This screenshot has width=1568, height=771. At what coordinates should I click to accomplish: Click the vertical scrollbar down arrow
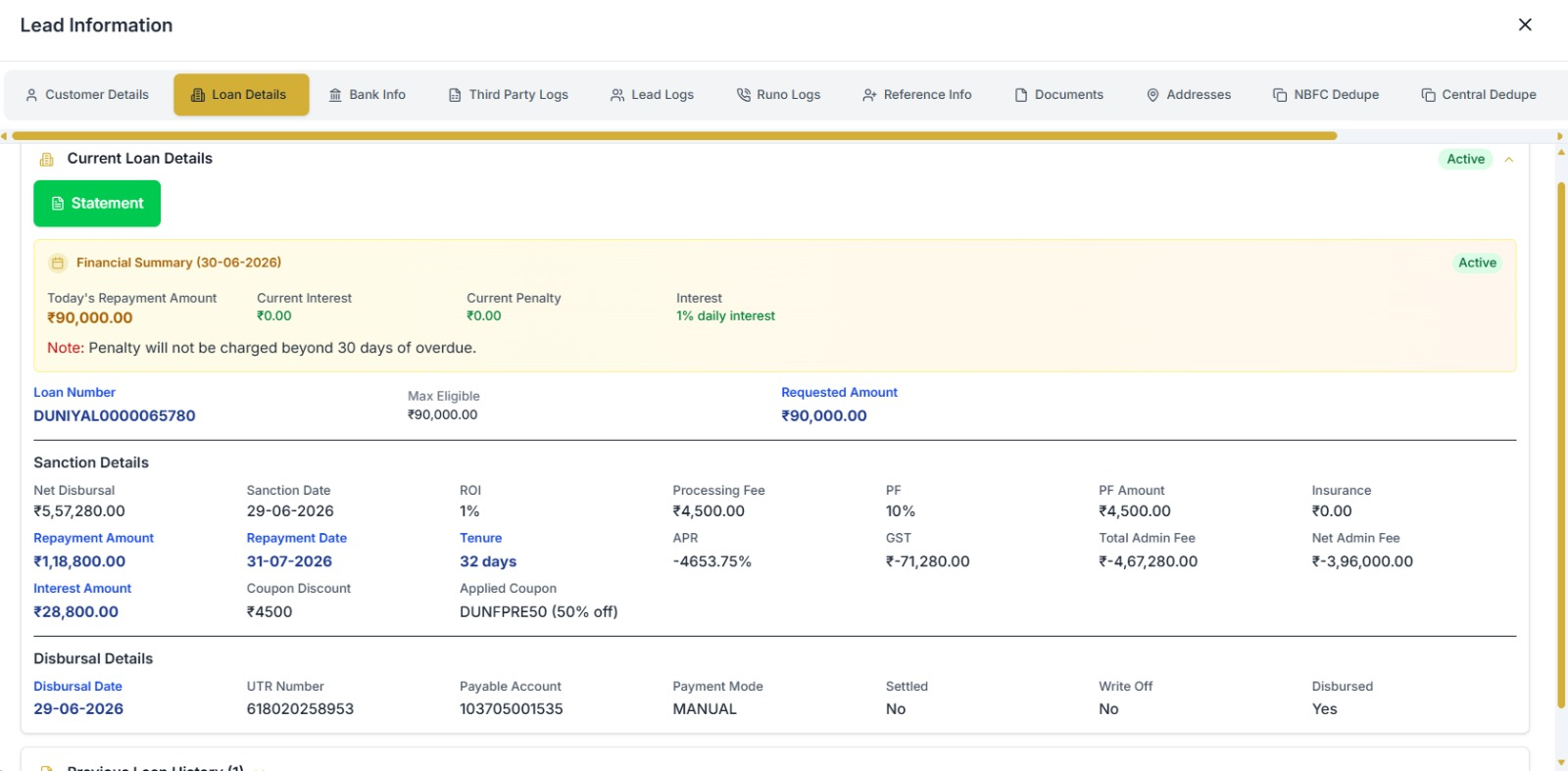1561,762
